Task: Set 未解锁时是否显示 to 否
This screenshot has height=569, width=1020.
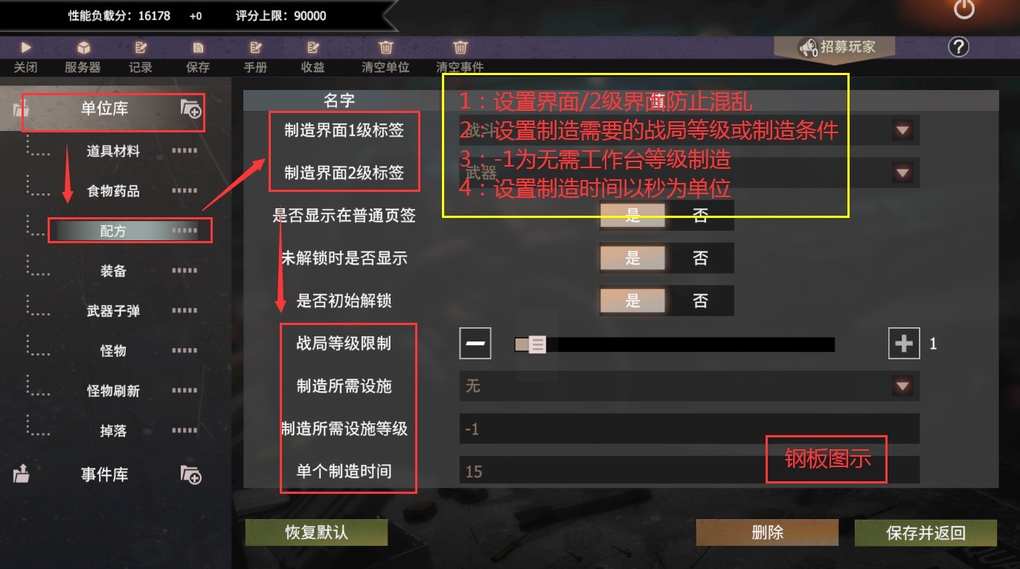Action: click(x=700, y=258)
